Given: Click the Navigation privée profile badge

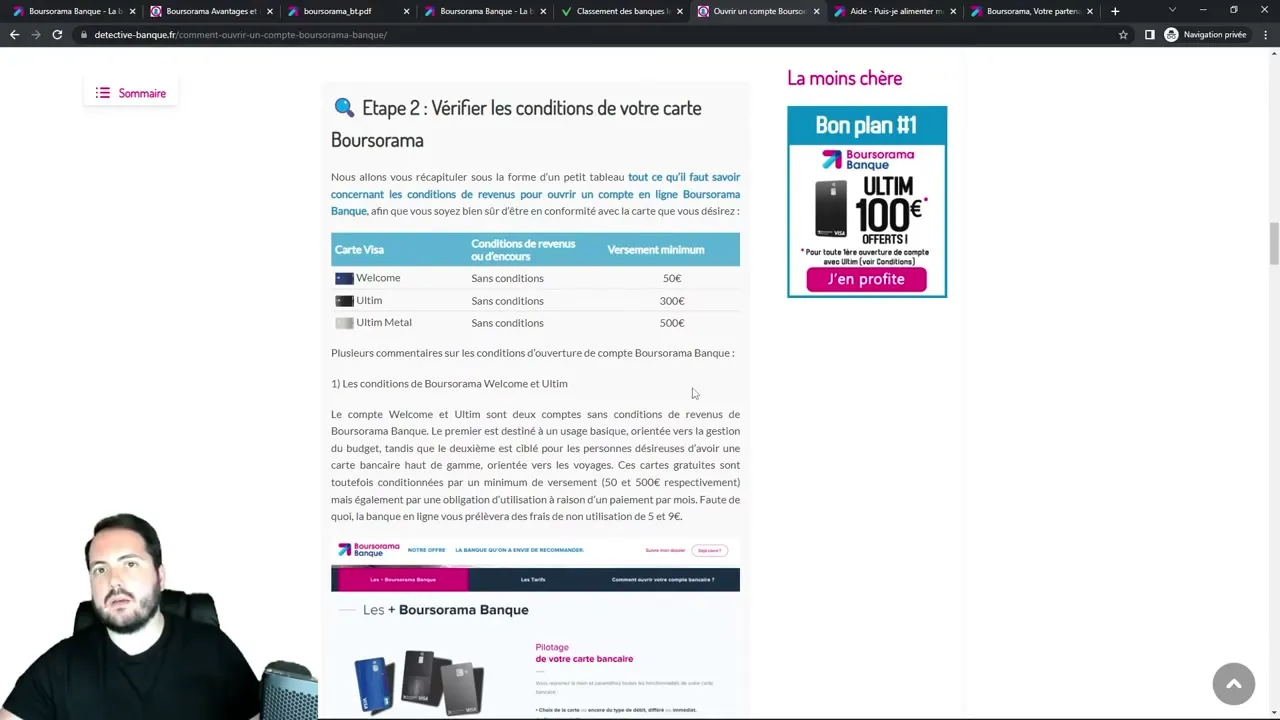Looking at the screenshot, I should [1205, 35].
